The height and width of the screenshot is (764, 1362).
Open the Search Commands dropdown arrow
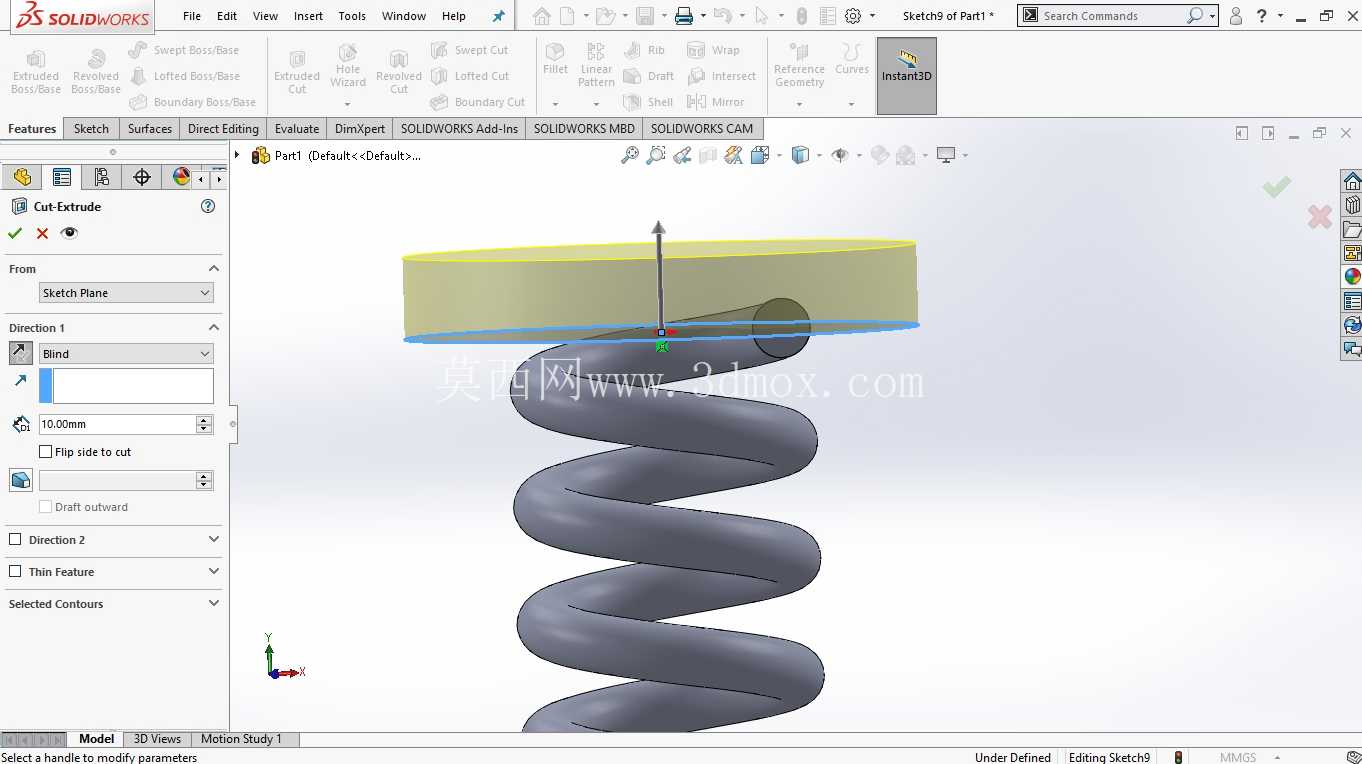[x=1212, y=16]
